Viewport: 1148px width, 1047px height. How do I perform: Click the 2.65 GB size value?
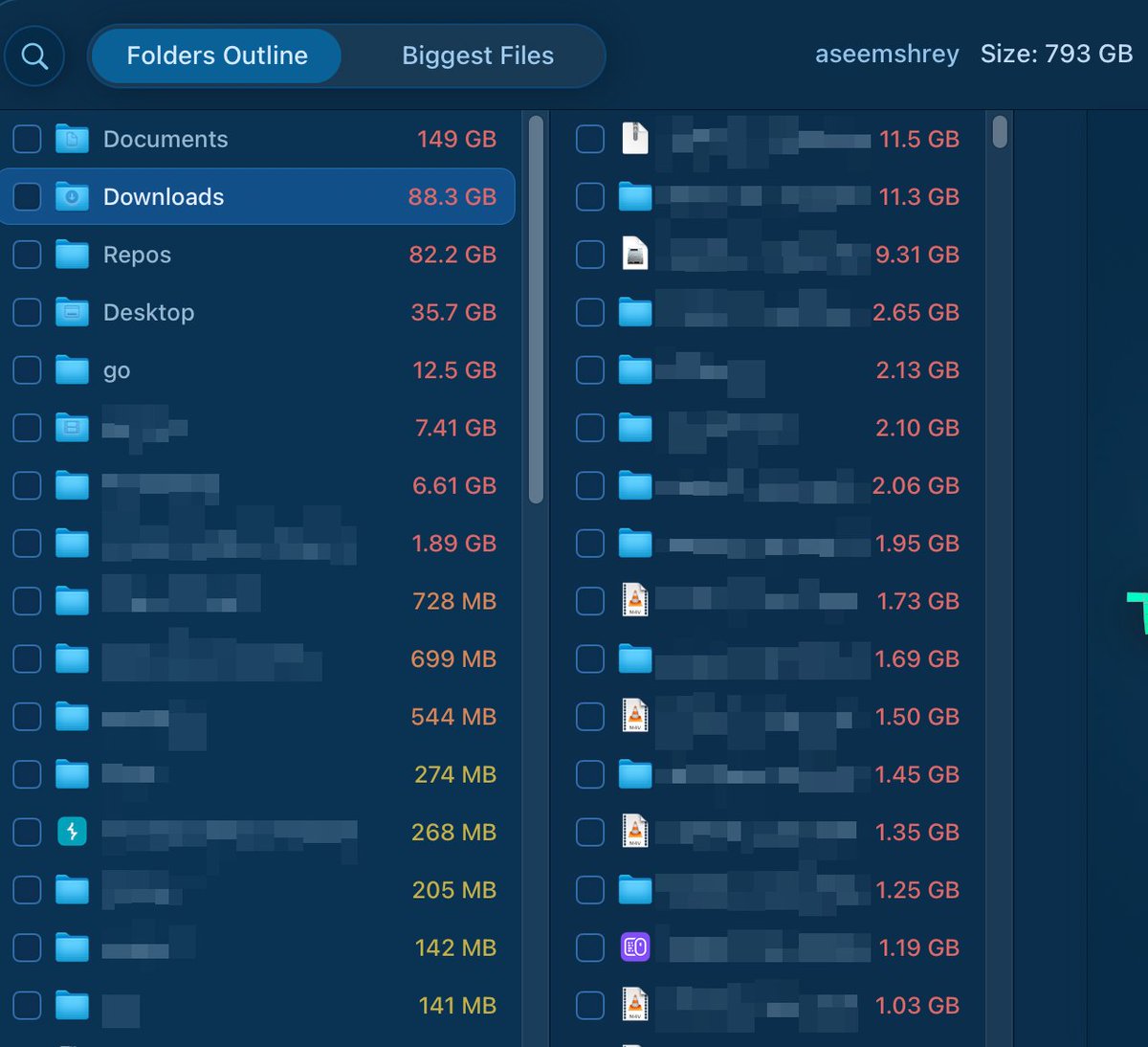916,312
